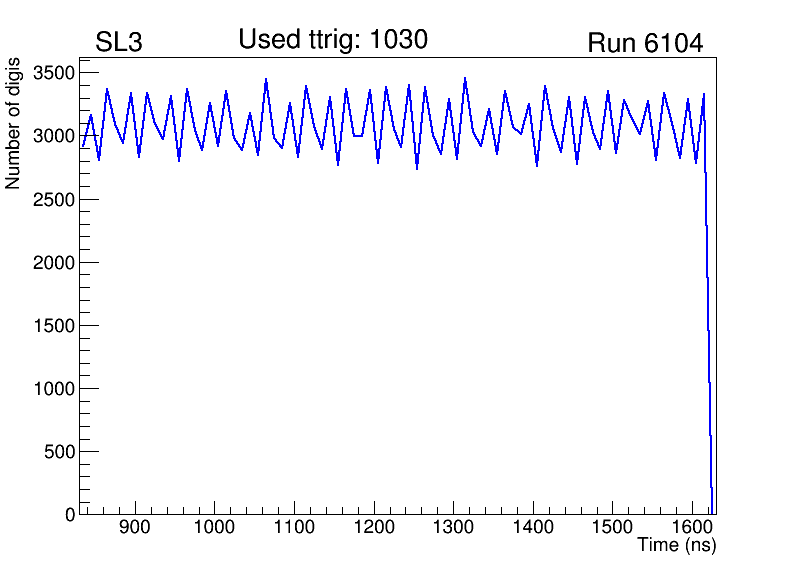
Task: Select the 'Used ttrig: 1030' plot title
Action: 333,40
